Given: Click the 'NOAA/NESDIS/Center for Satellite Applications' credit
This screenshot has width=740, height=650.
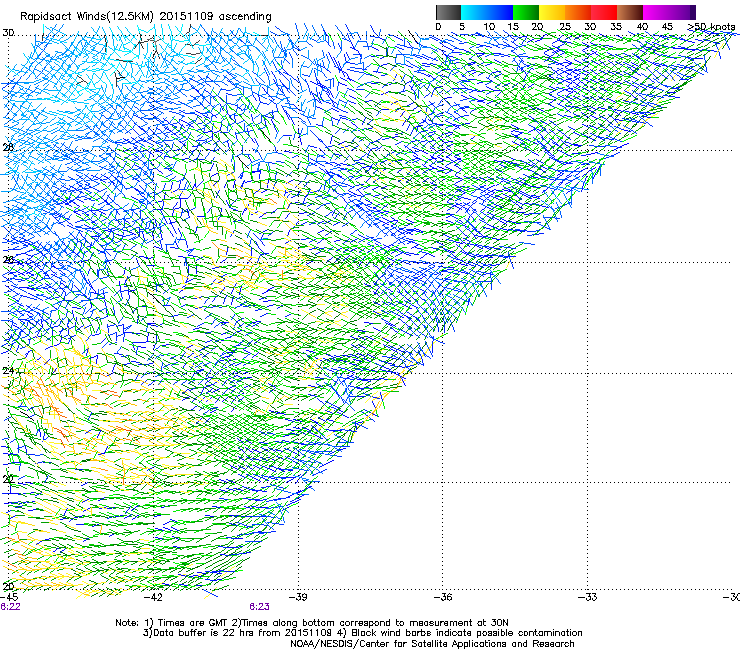Looking at the screenshot, I should click(399, 643).
